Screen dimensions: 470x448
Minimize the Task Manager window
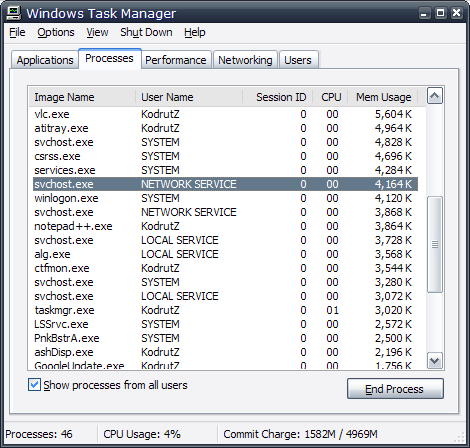tap(424, 13)
